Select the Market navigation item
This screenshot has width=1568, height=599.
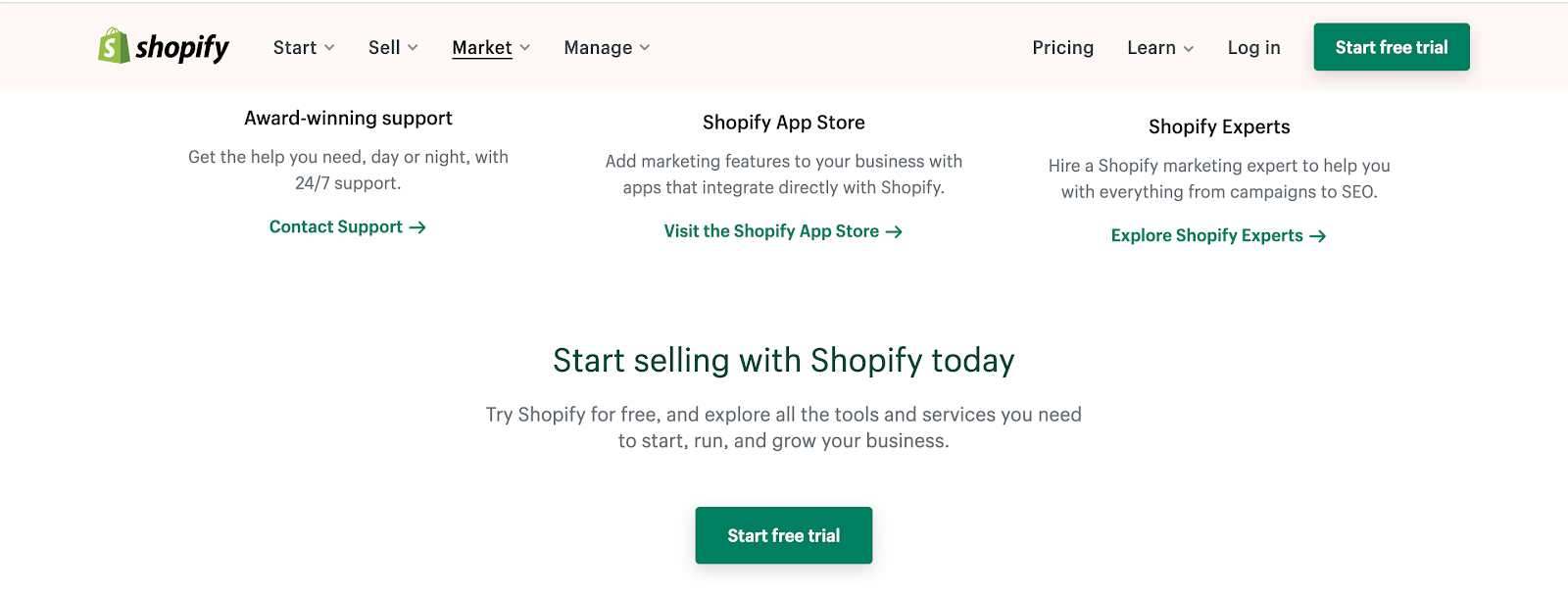pos(481,48)
